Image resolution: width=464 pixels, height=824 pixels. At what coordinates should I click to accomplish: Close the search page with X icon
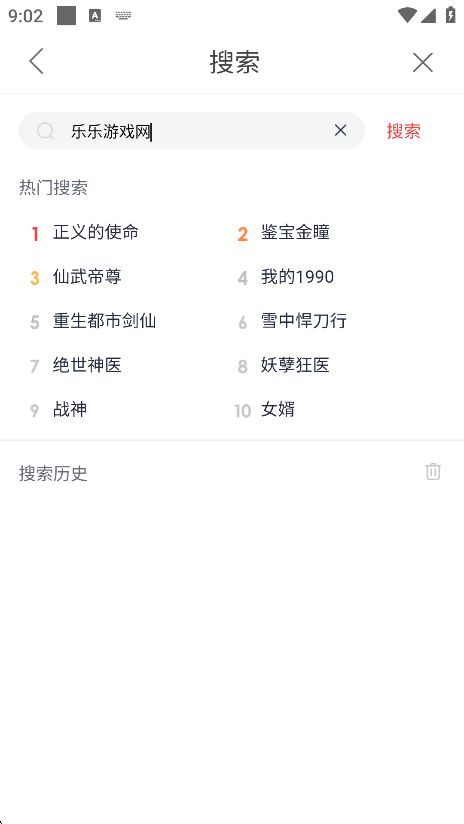[422, 63]
